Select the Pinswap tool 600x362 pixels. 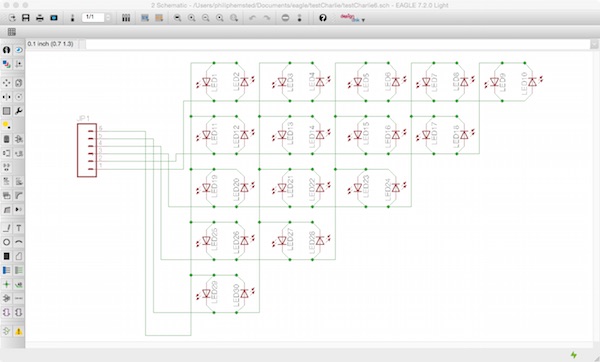pos(7,153)
